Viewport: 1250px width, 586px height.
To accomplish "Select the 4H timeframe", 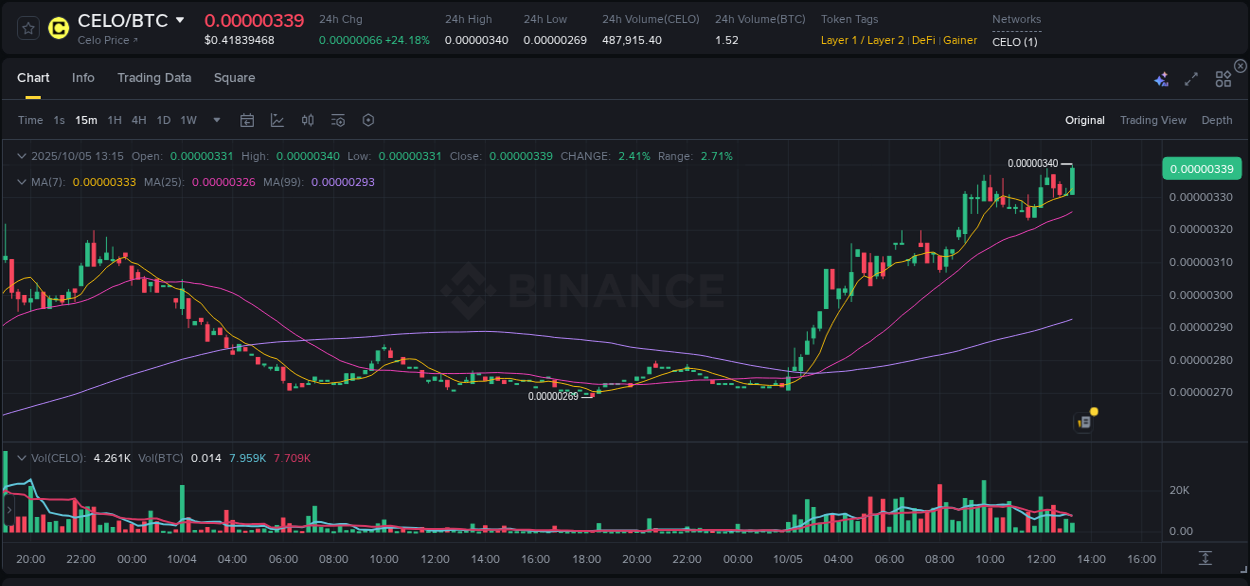I will [139, 120].
